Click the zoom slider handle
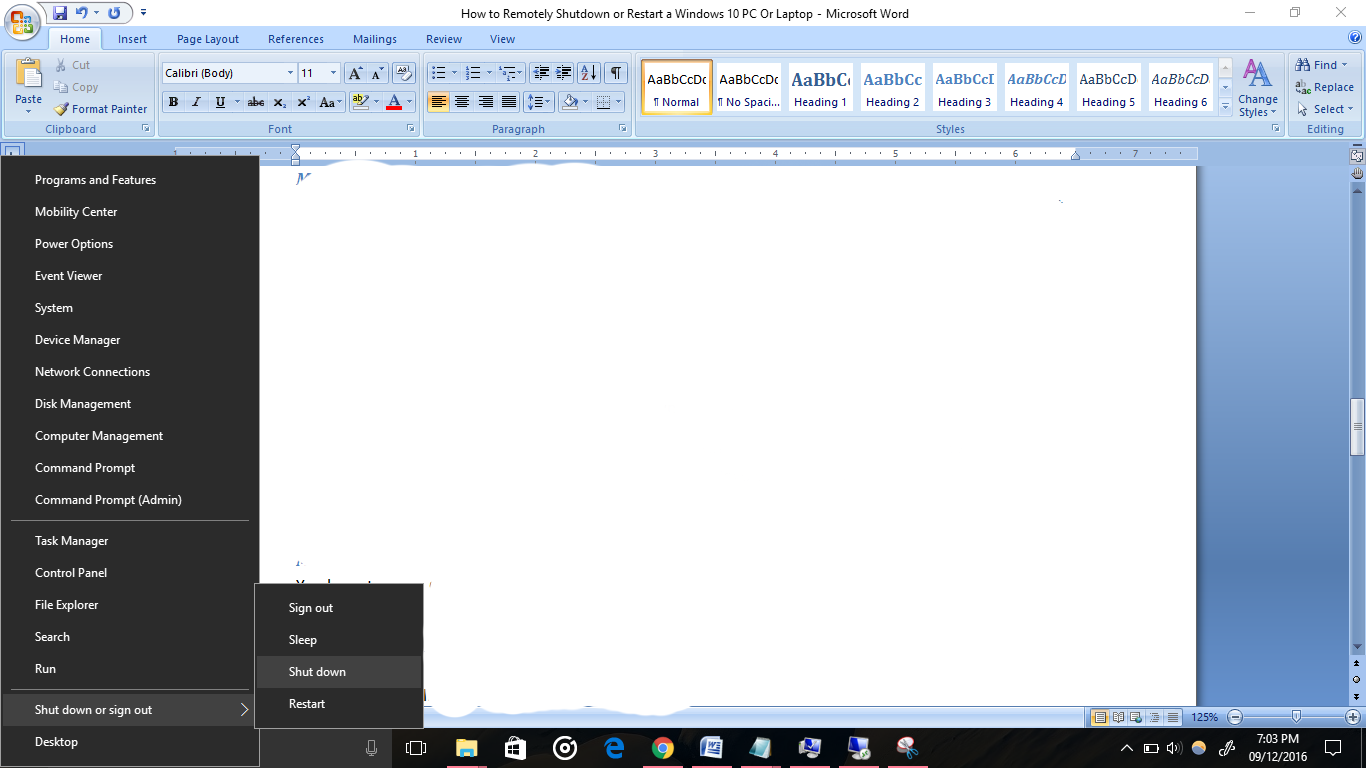 coord(1296,717)
